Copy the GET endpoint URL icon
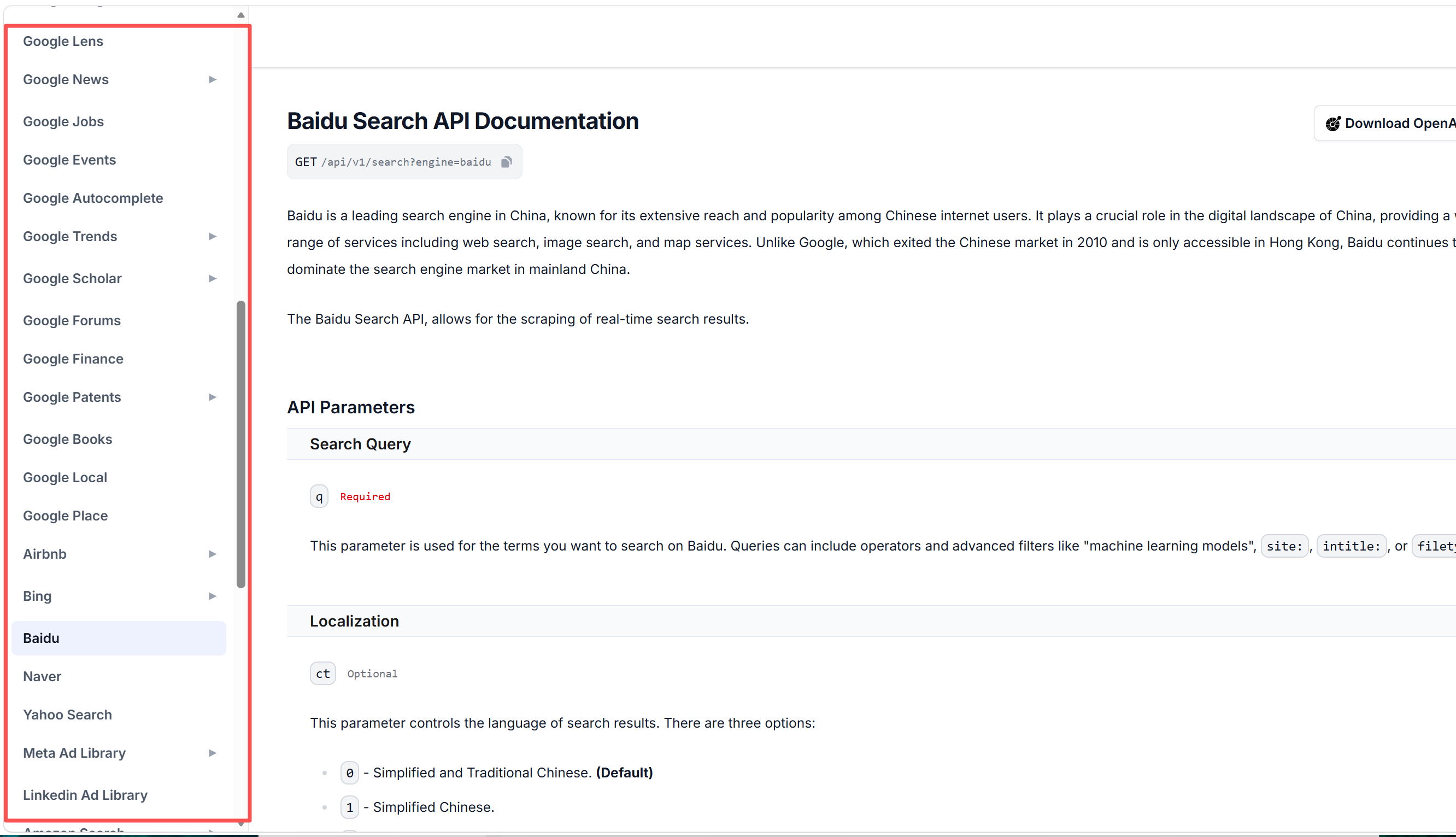The height and width of the screenshot is (837, 1456). [506, 162]
